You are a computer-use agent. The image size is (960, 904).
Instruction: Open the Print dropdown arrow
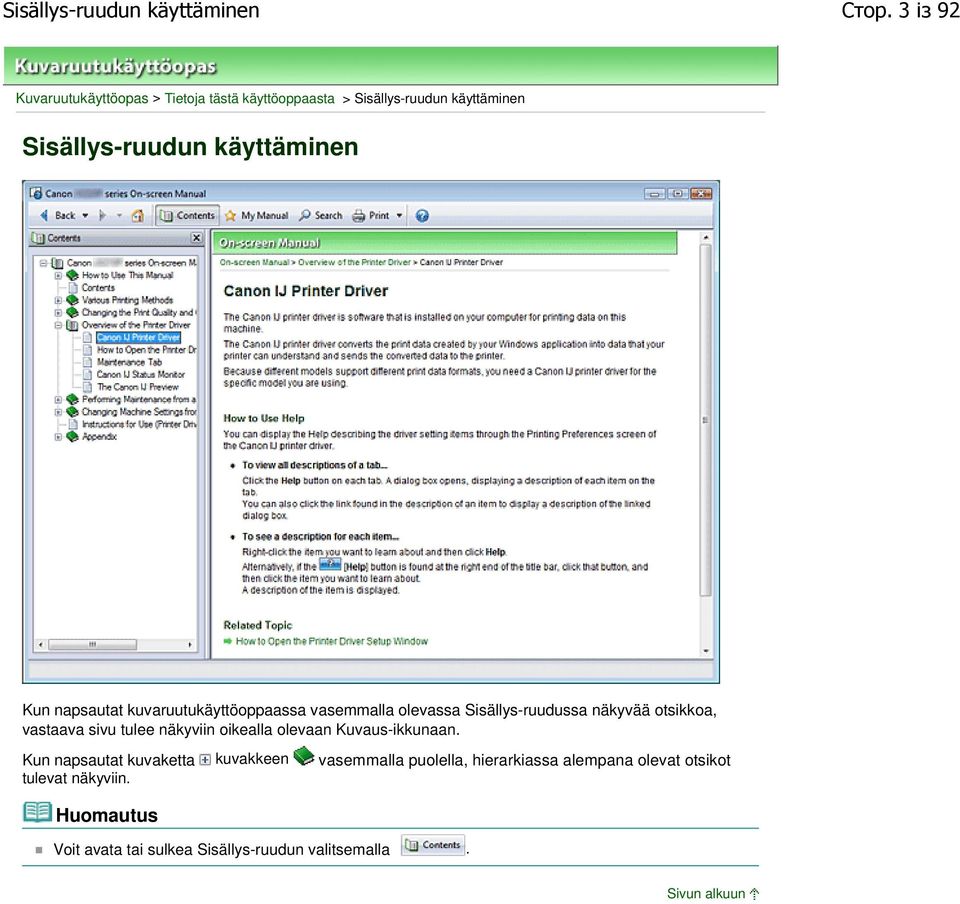point(400,215)
